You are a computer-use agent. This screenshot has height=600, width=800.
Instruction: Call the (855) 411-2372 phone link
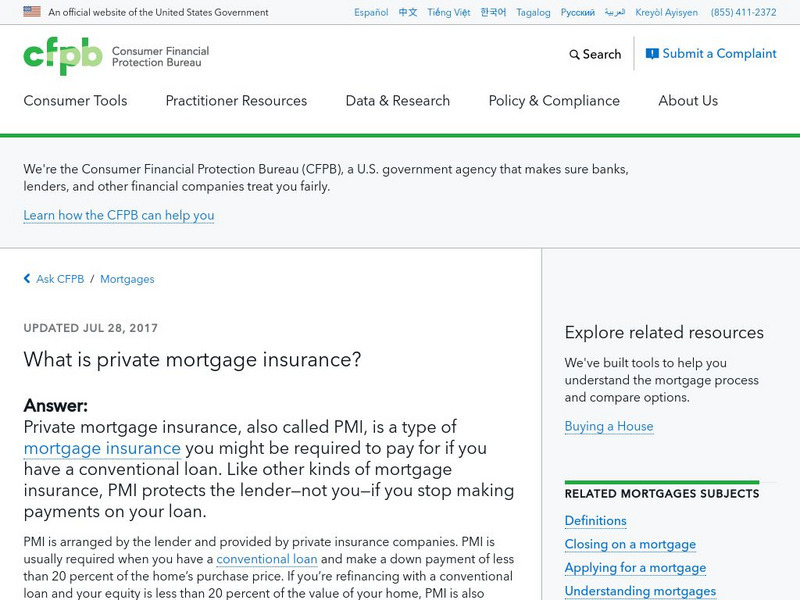[743, 13]
